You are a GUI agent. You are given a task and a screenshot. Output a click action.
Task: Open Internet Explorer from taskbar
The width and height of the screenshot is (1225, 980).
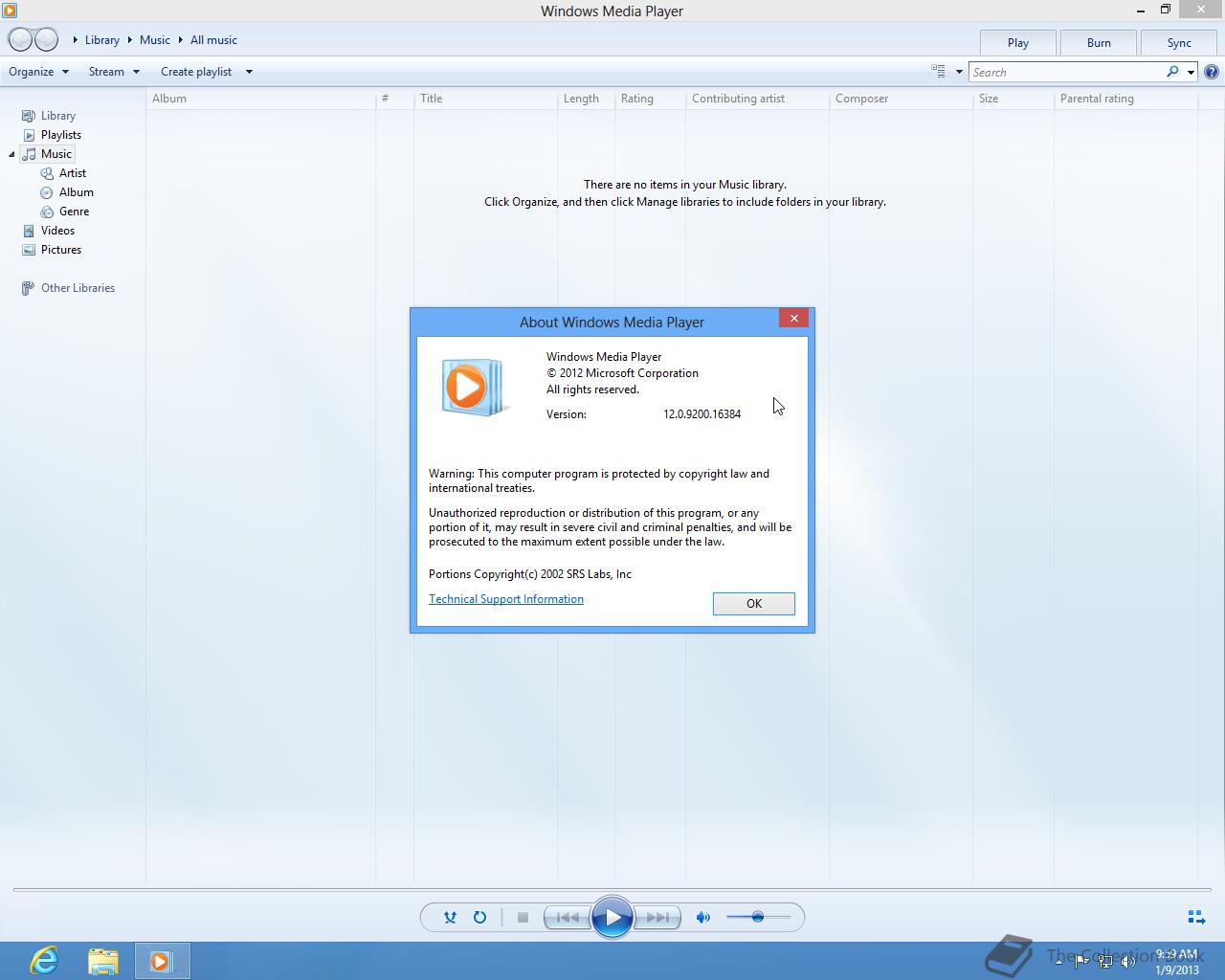click(x=44, y=960)
